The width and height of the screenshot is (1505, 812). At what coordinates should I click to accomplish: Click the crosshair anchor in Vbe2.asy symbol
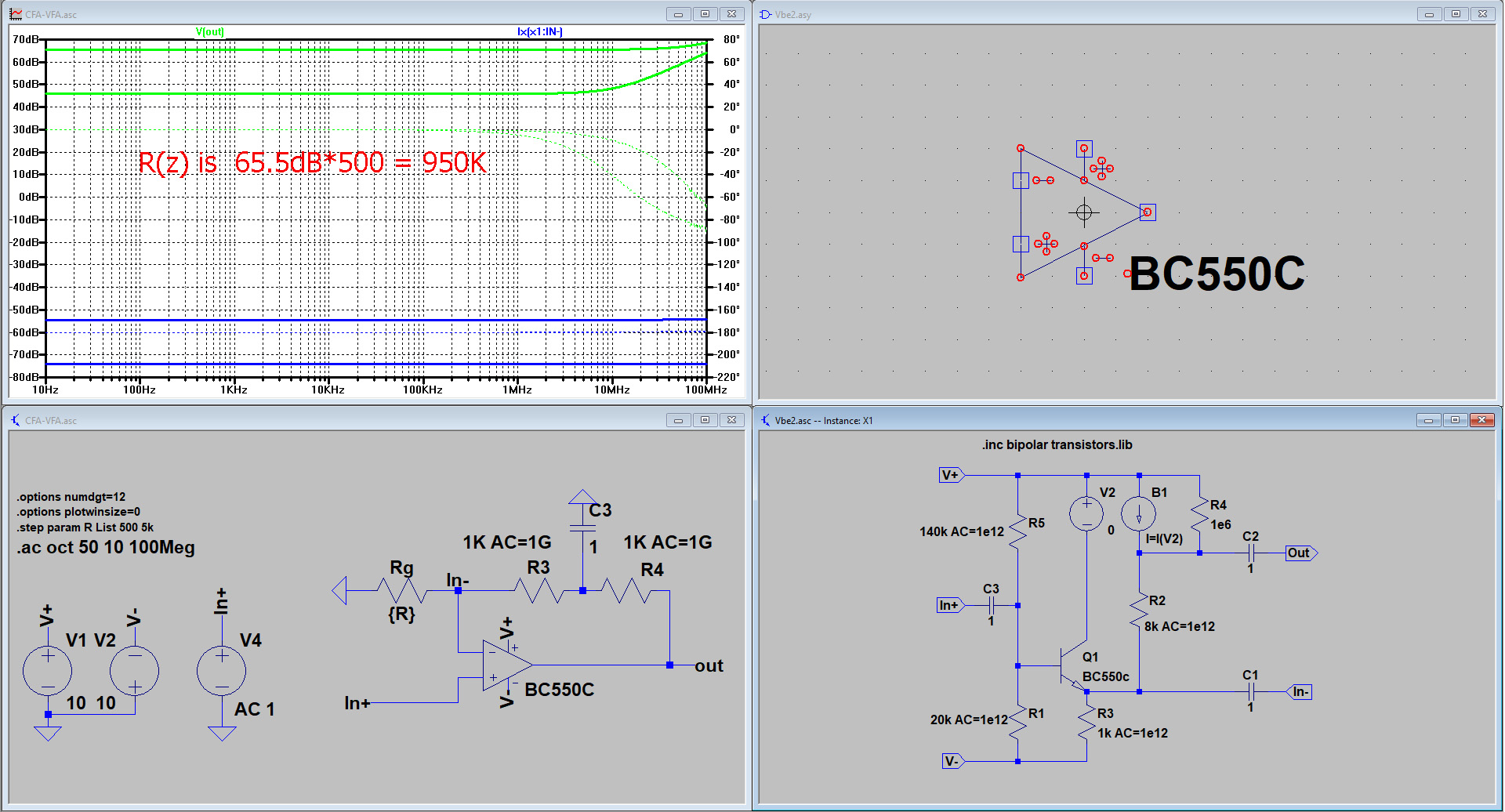point(1084,212)
